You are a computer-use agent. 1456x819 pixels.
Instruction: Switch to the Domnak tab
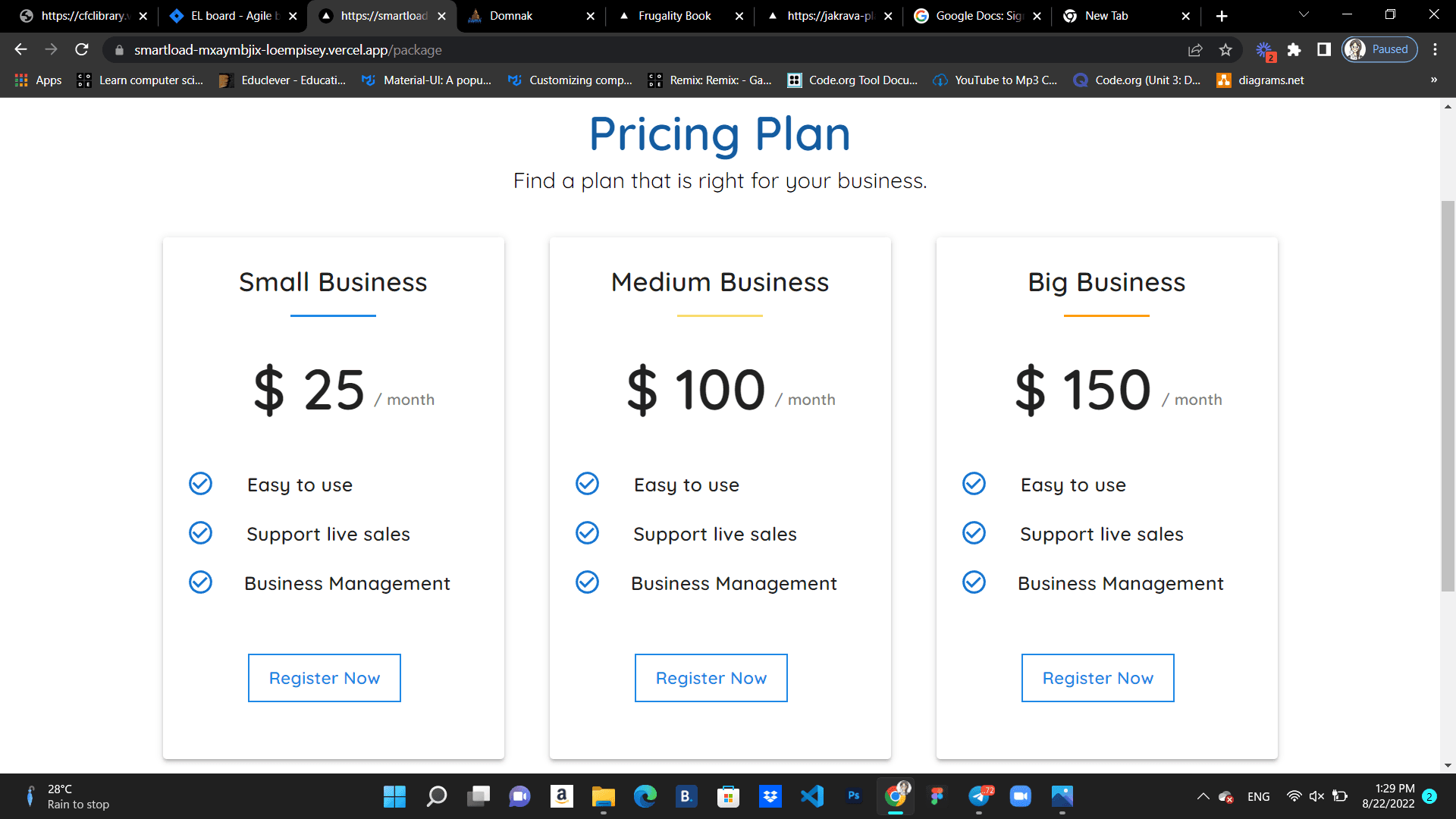[531, 16]
